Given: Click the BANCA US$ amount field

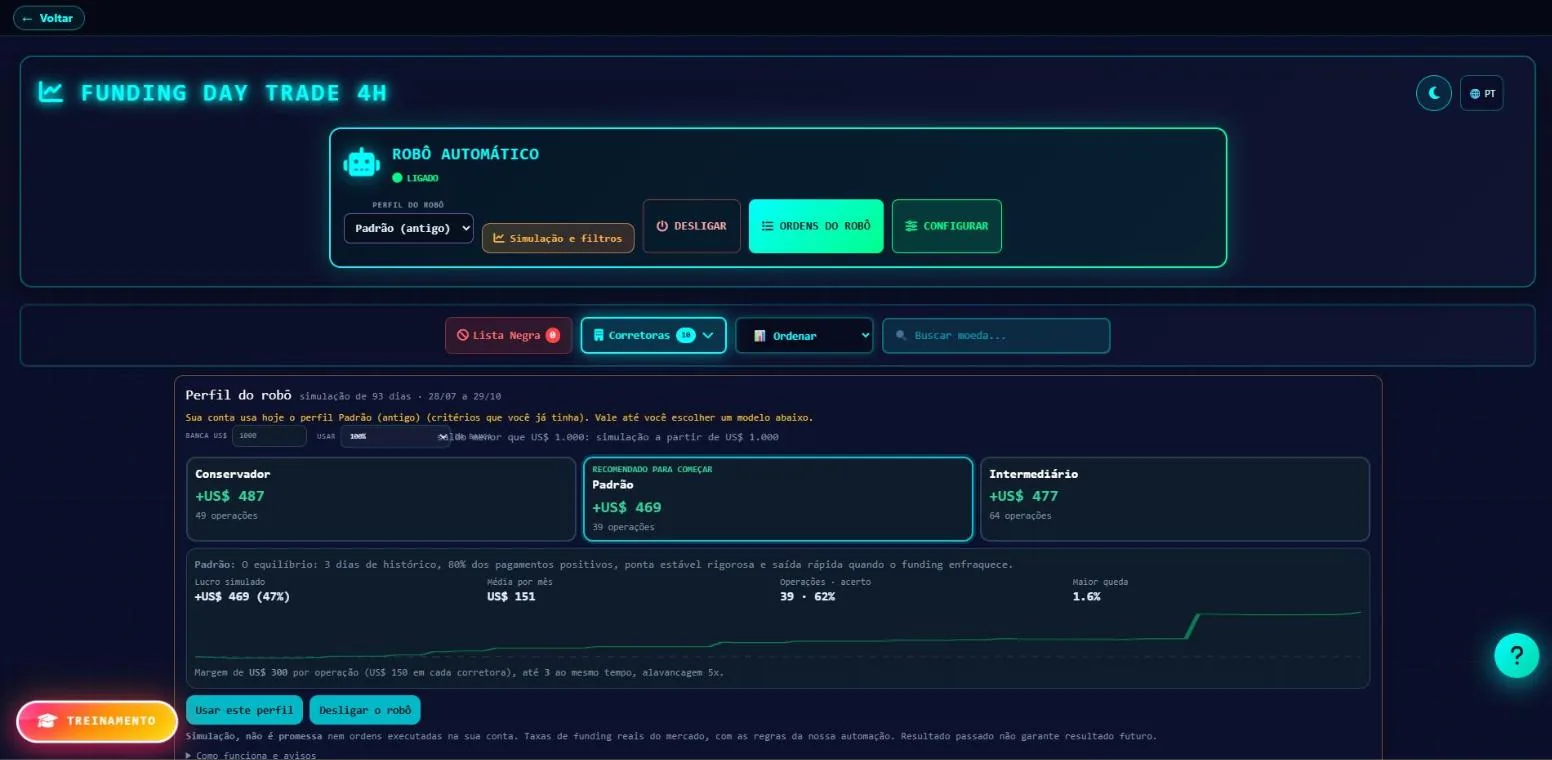Looking at the screenshot, I should (269, 436).
